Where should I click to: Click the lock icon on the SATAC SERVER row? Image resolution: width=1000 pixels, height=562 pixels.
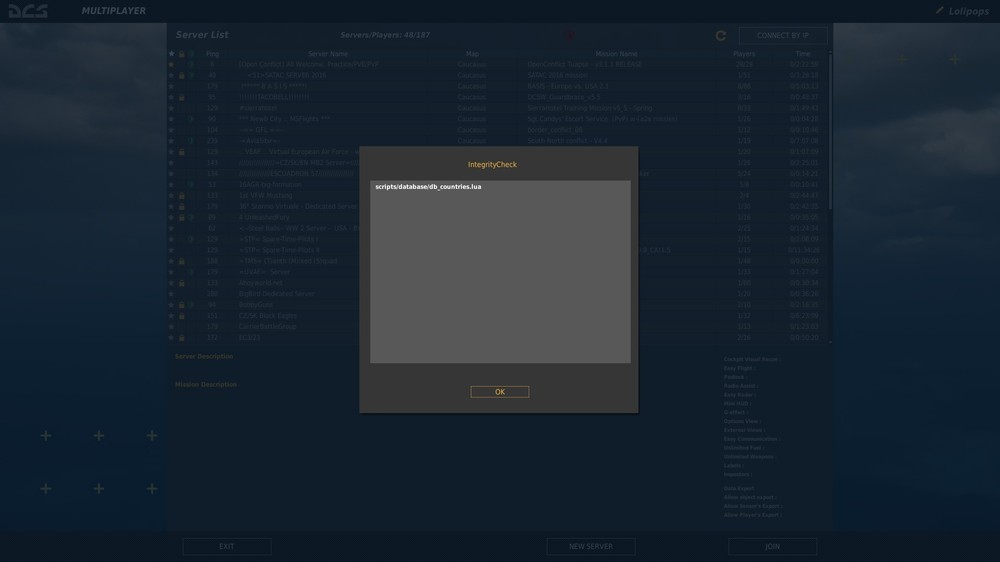pyautogui.click(x=181, y=75)
